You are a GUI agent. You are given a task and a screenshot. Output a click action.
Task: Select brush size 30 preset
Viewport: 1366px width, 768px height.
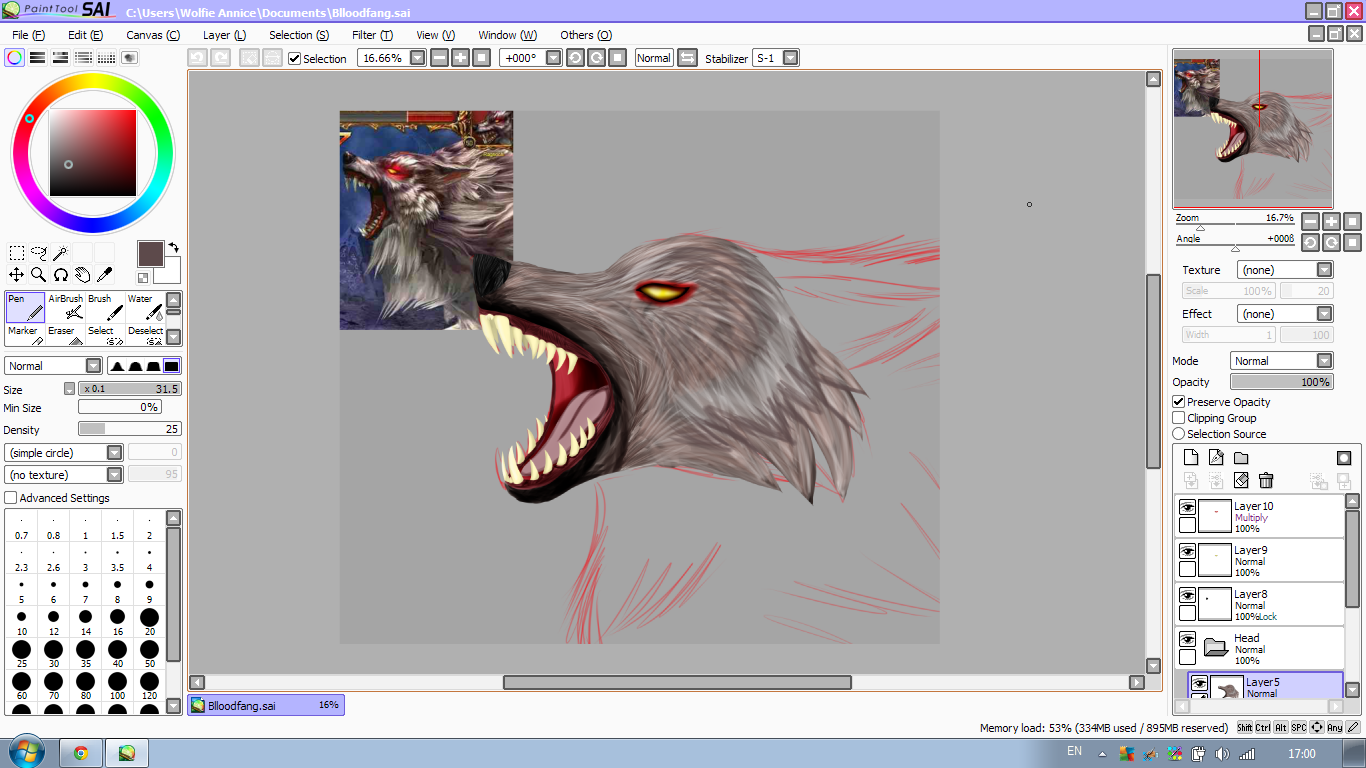[53, 655]
